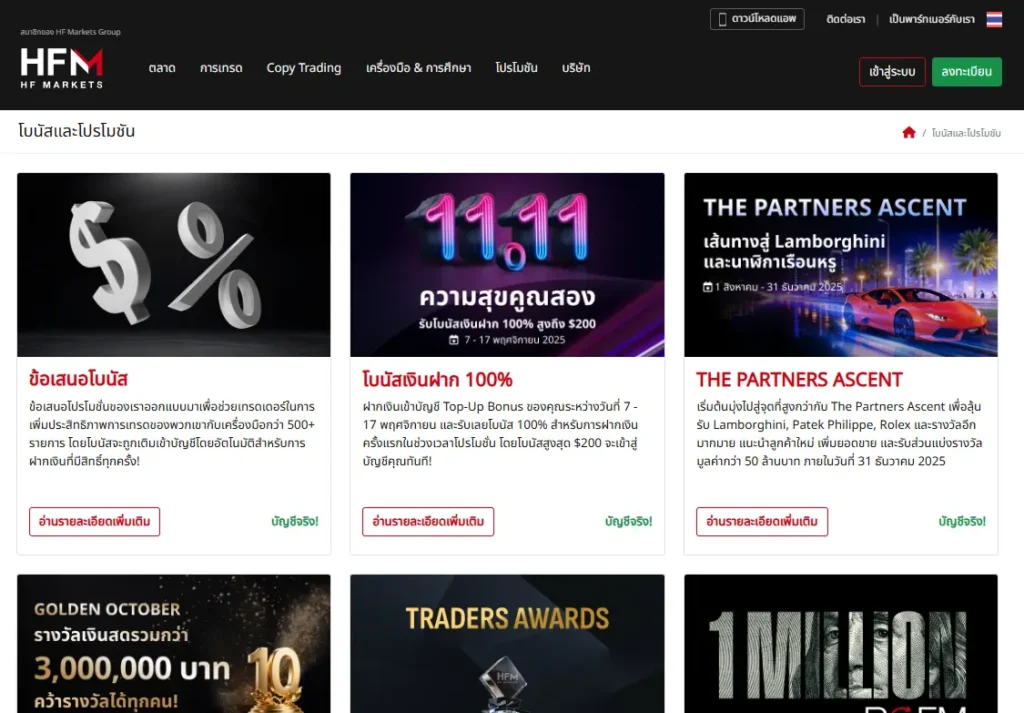Open the เป็นพาร์ทเนอร์กับเรา partner link

(x=931, y=20)
